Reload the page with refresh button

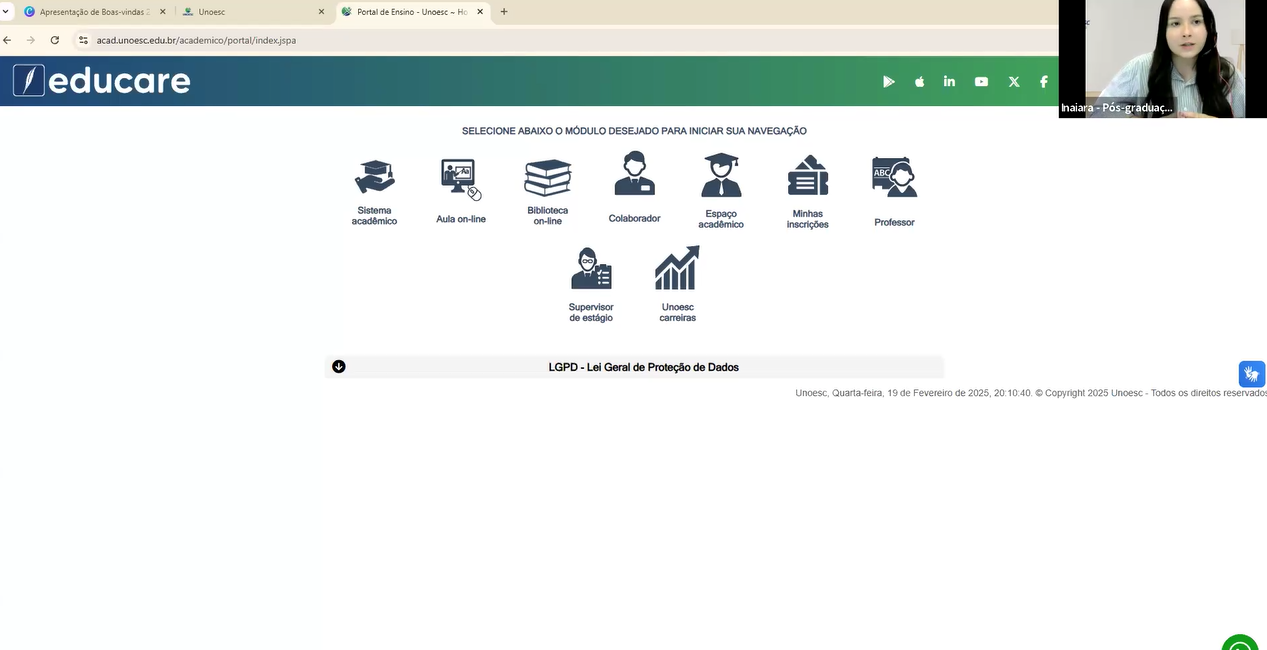(x=55, y=40)
